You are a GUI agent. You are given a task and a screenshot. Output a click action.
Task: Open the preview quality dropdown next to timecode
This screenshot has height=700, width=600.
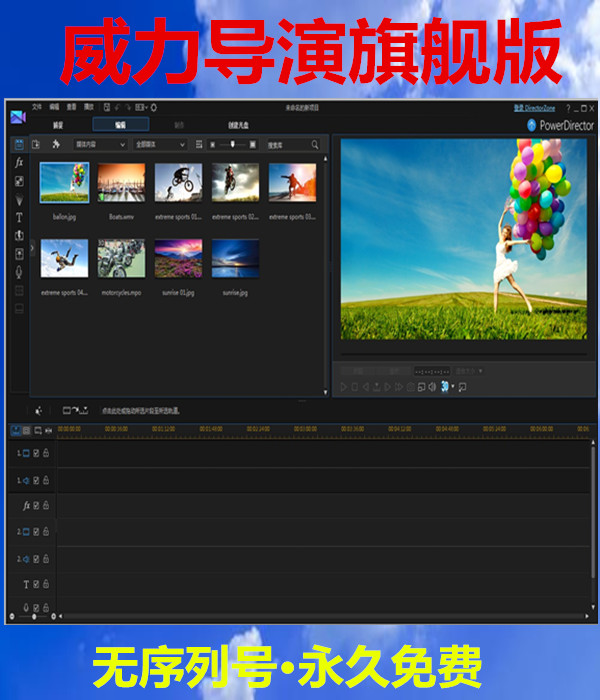click(x=469, y=371)
